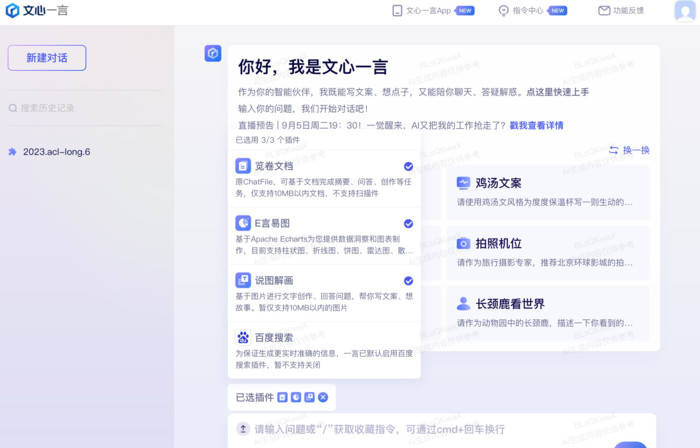Click the lightbulb icon beside 指令中心
This screenshot has height=448, width=700.
[x=504, y=11]
